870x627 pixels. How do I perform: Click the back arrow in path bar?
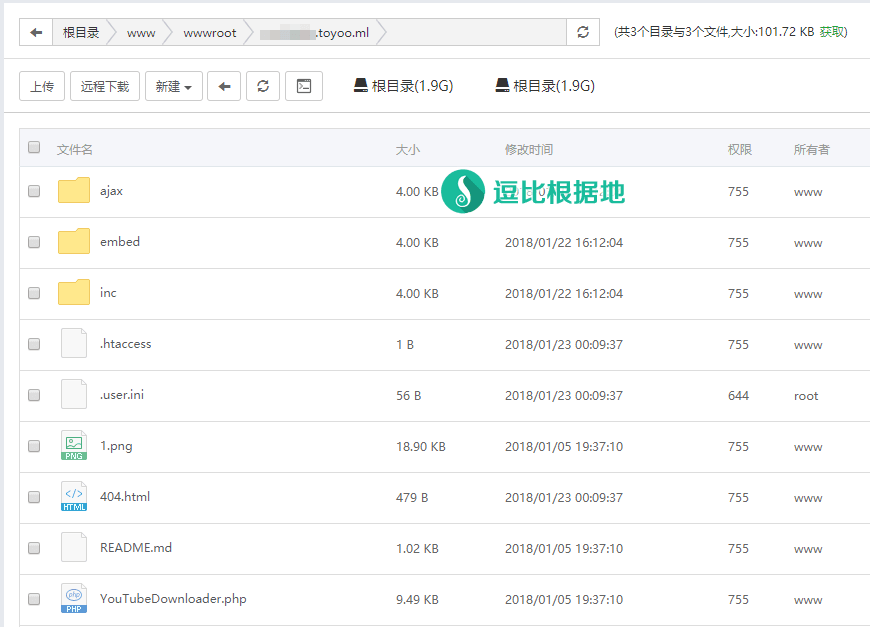click(x=36, y=33)
